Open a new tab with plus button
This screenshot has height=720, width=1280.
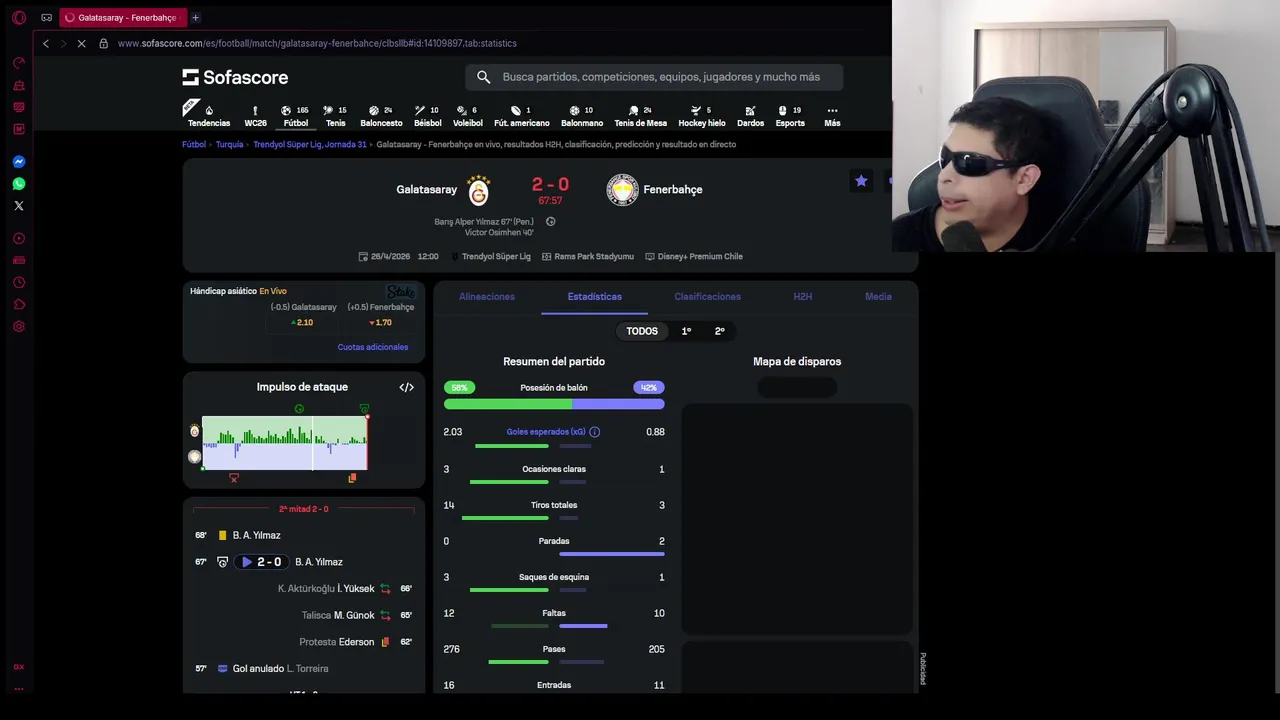[195, 17]
